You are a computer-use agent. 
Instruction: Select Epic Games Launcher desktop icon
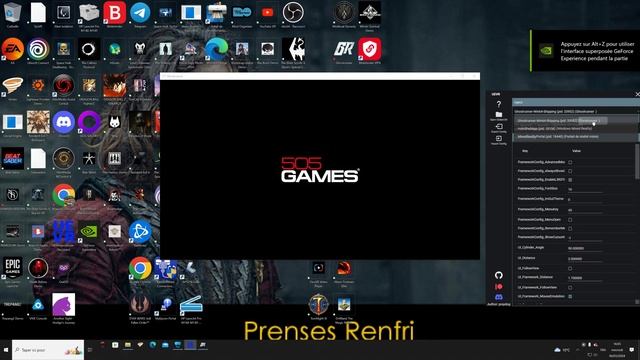point(13,270)
